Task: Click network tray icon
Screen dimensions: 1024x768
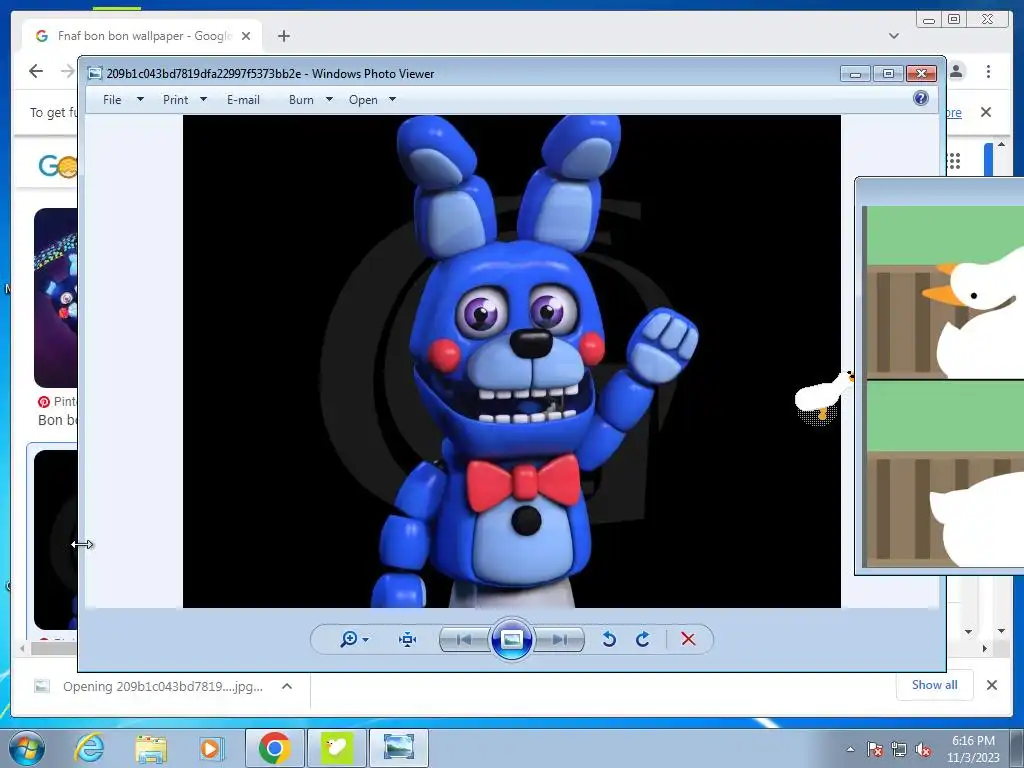Action: (899, 749)
